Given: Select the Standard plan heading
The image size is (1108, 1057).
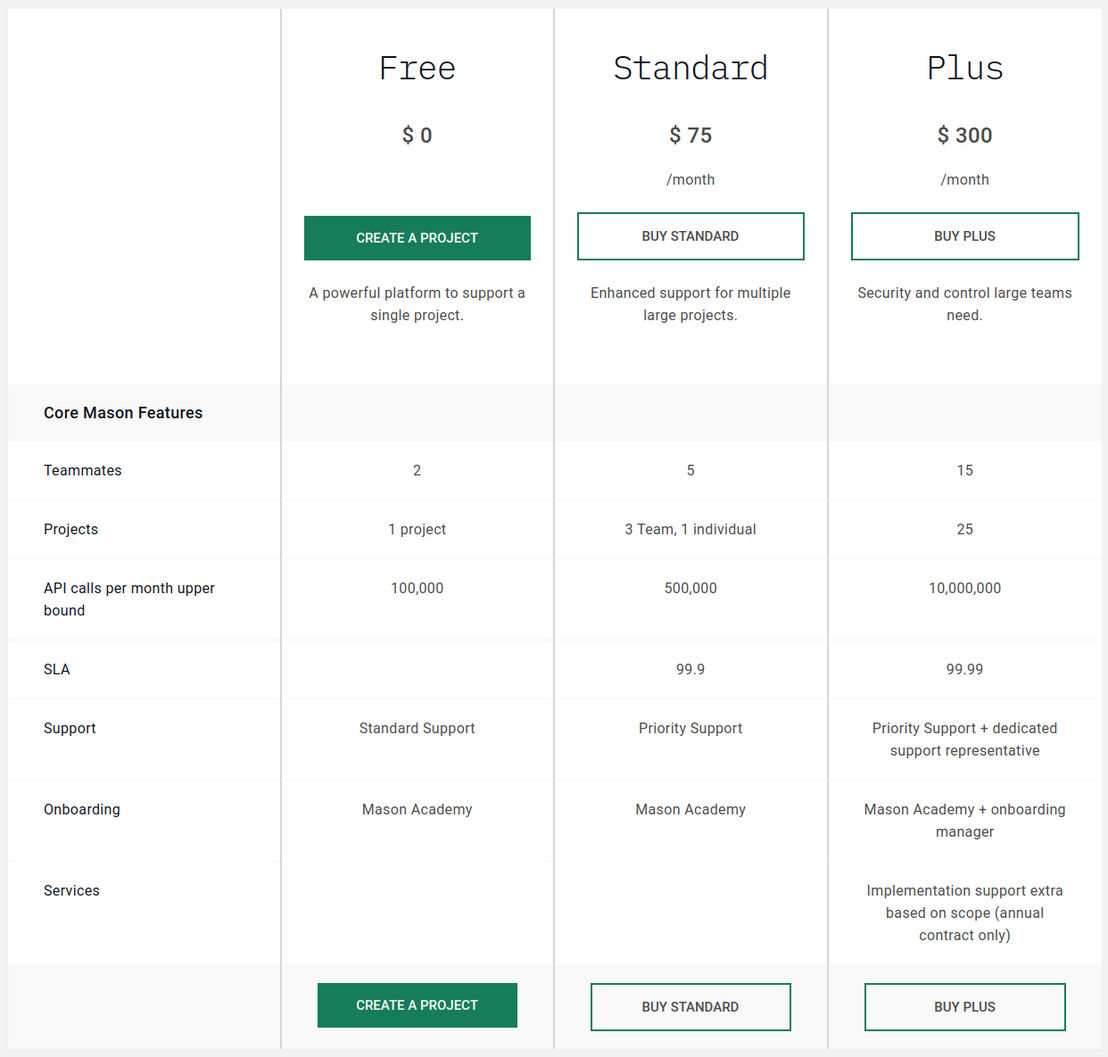Looking at the screenshot, I should [x=690, y=69].
